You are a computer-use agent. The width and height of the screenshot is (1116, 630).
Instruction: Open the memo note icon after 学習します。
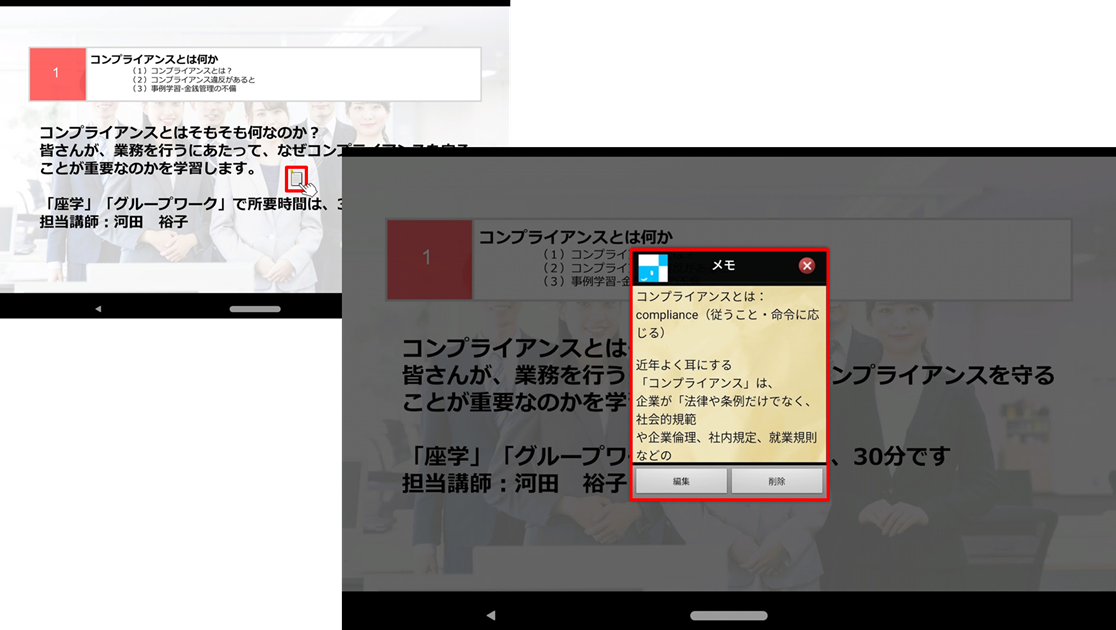click(297, 179)
